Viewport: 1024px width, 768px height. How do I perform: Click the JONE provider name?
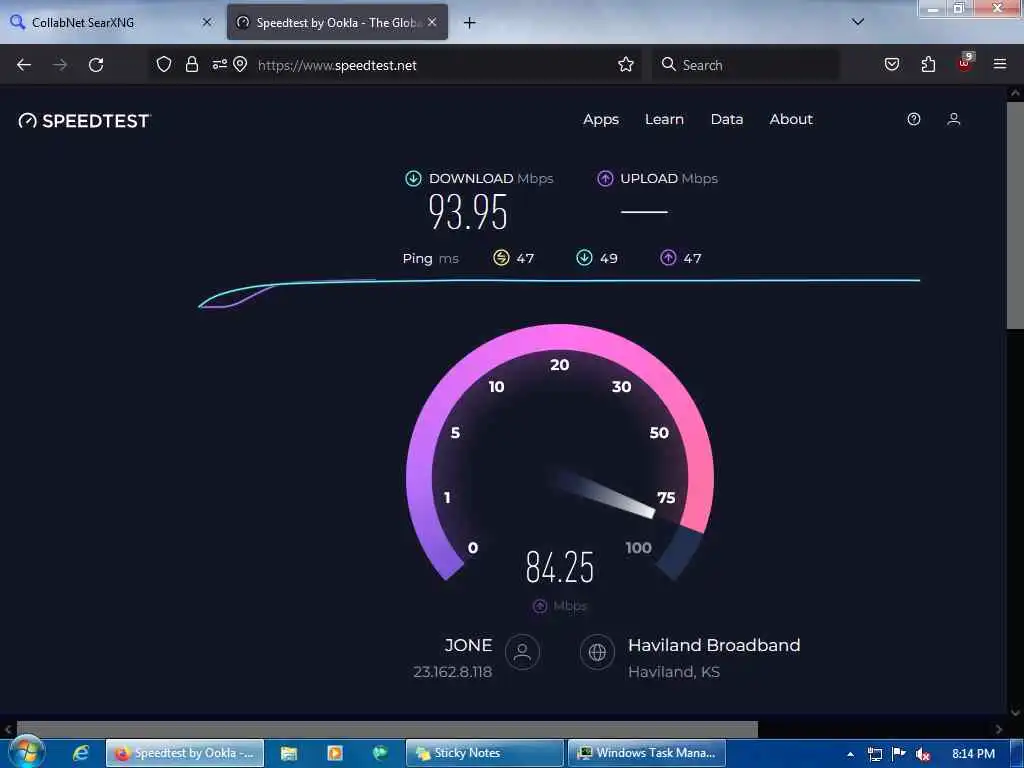click(468, 645)
